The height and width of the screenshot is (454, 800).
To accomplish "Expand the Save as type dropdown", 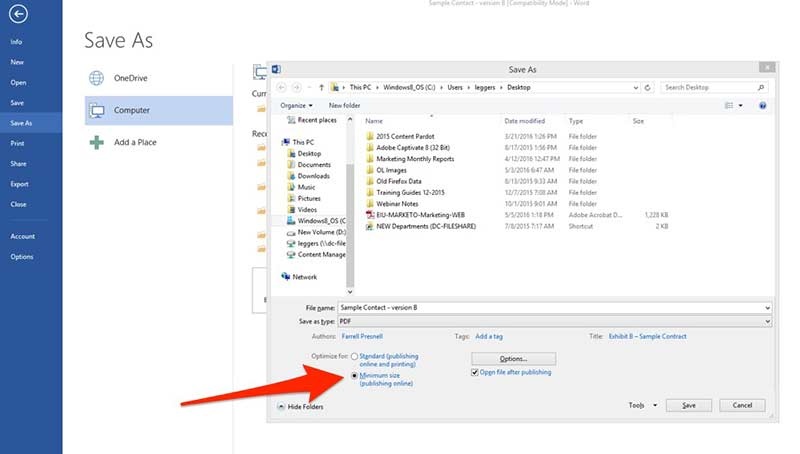I will point(767,321).
